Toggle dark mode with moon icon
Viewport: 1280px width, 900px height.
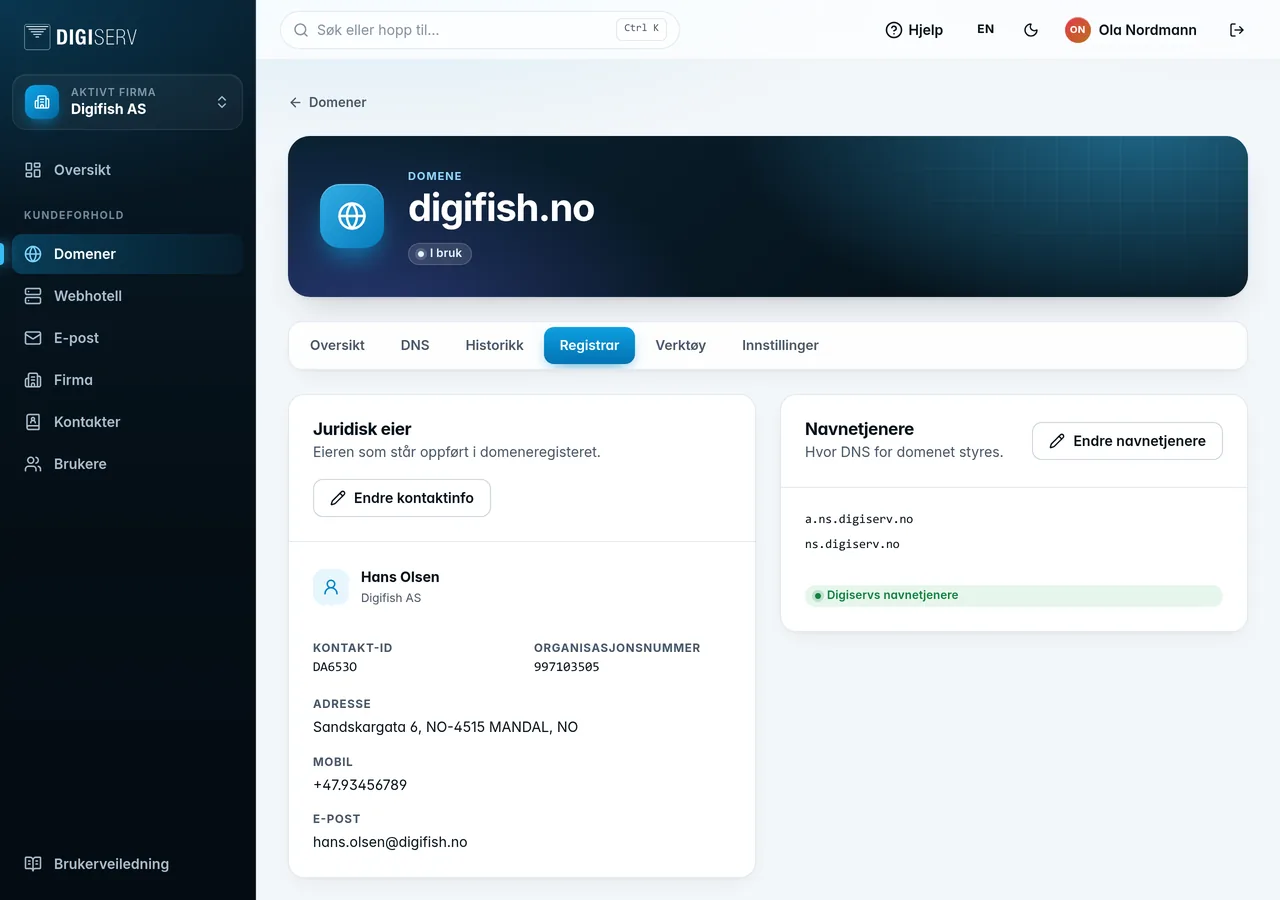click(x=1031, y=30)
